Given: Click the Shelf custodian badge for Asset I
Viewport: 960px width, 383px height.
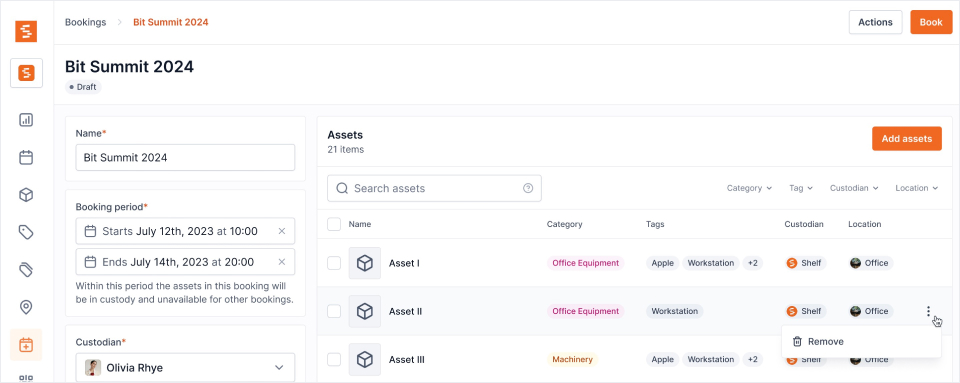Looking at the screenshot, I should coord(805,263).
